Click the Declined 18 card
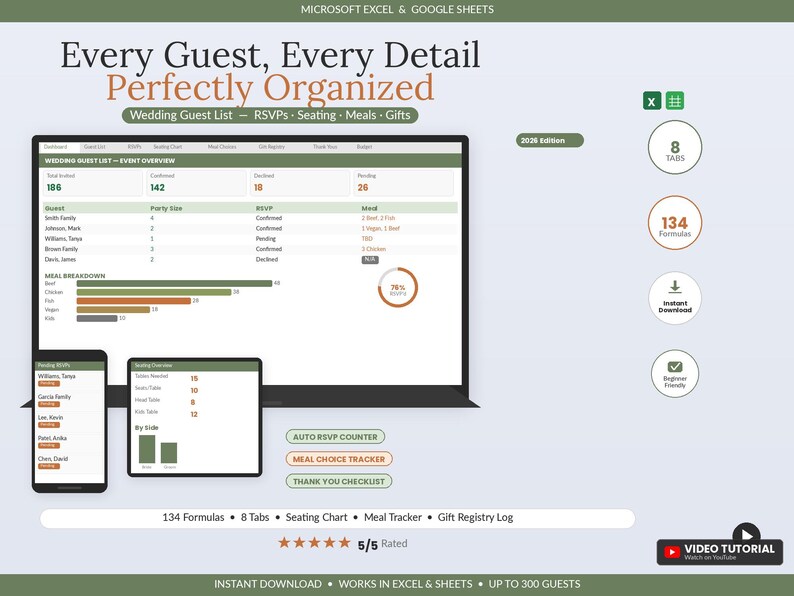 point(300,183)
